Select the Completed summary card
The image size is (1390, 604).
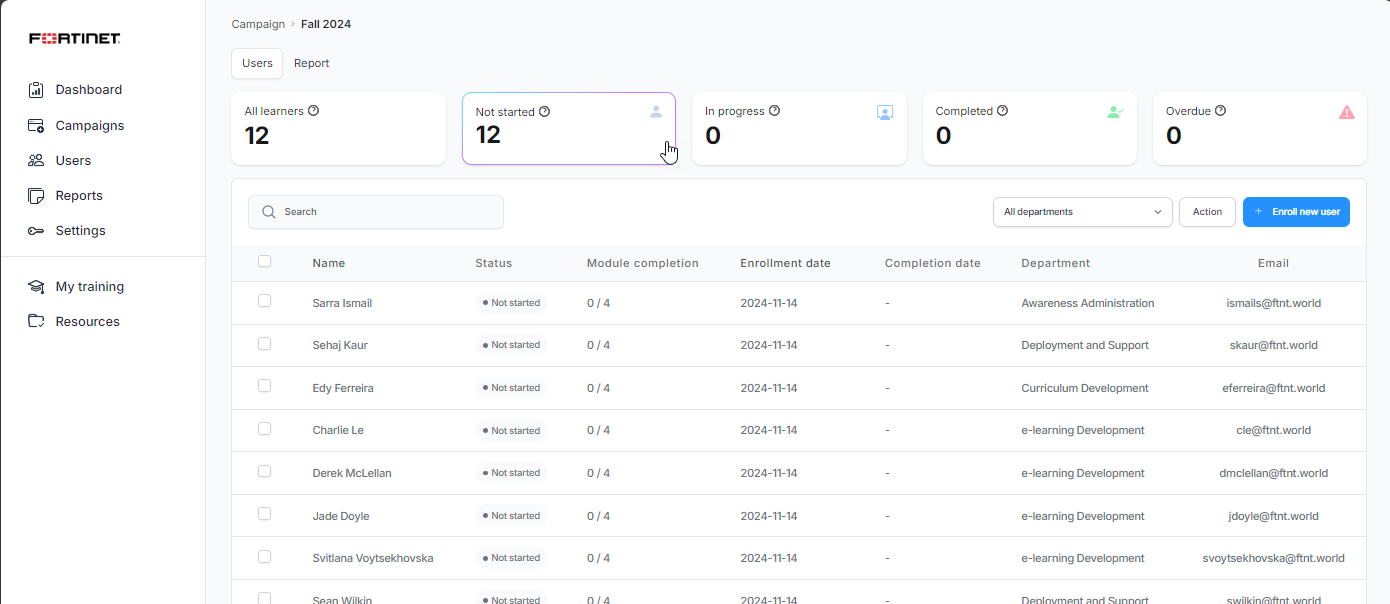[1029, 129]
